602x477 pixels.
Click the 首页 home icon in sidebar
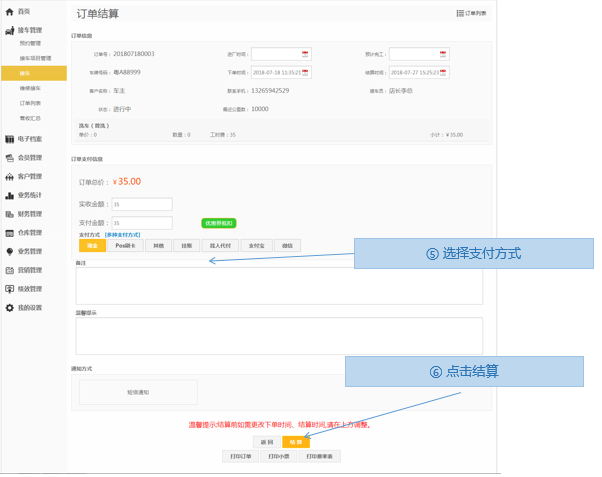[x=10, y=11]
